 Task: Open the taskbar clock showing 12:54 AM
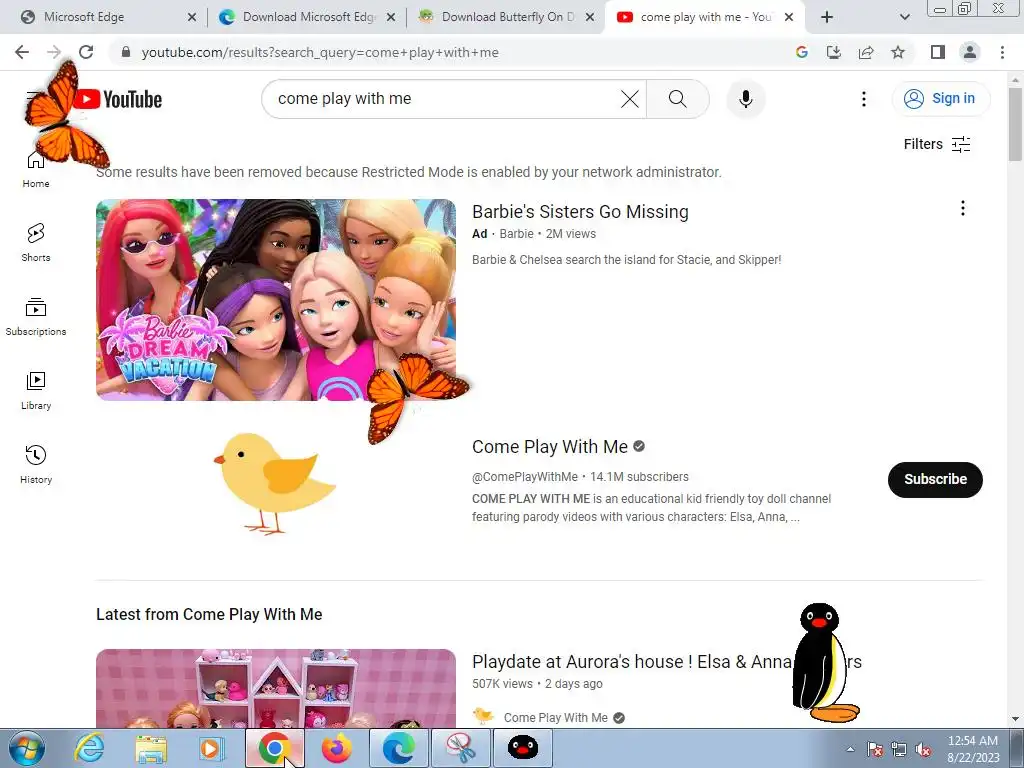point(973,748)
